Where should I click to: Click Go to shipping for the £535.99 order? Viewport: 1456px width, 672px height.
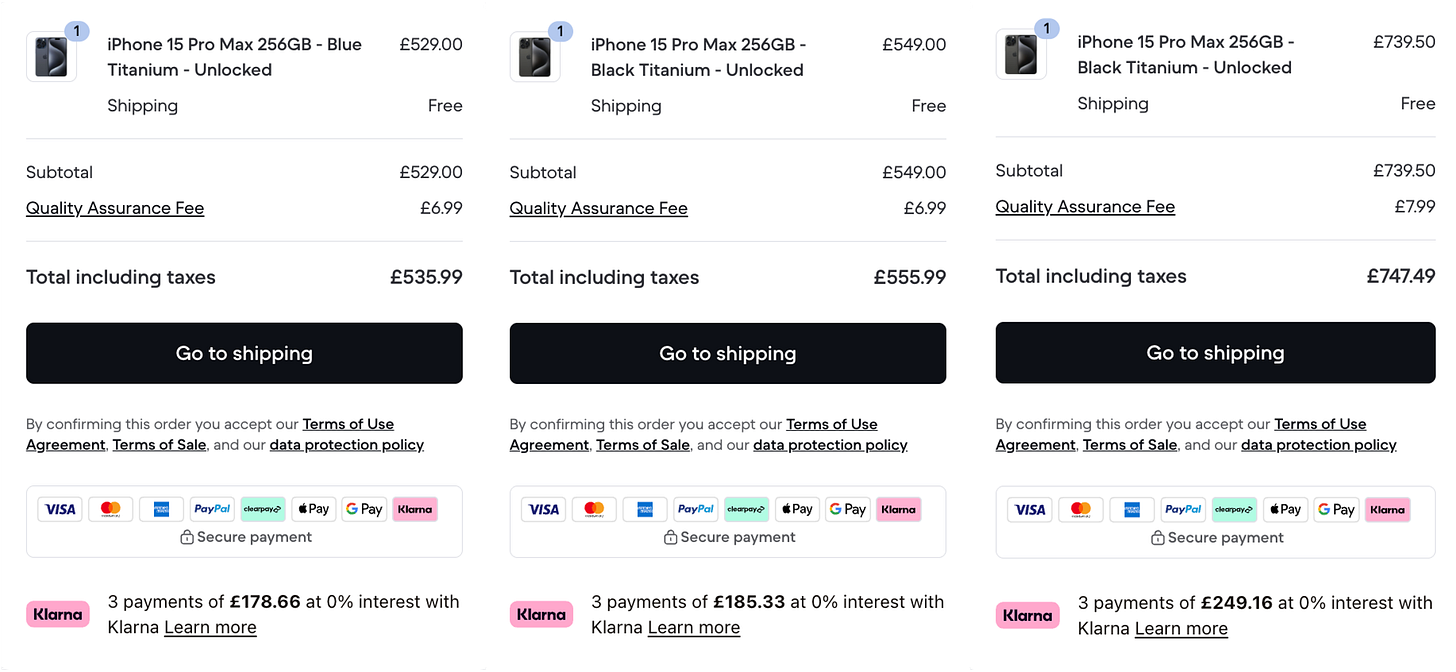[x=244, y=353]
